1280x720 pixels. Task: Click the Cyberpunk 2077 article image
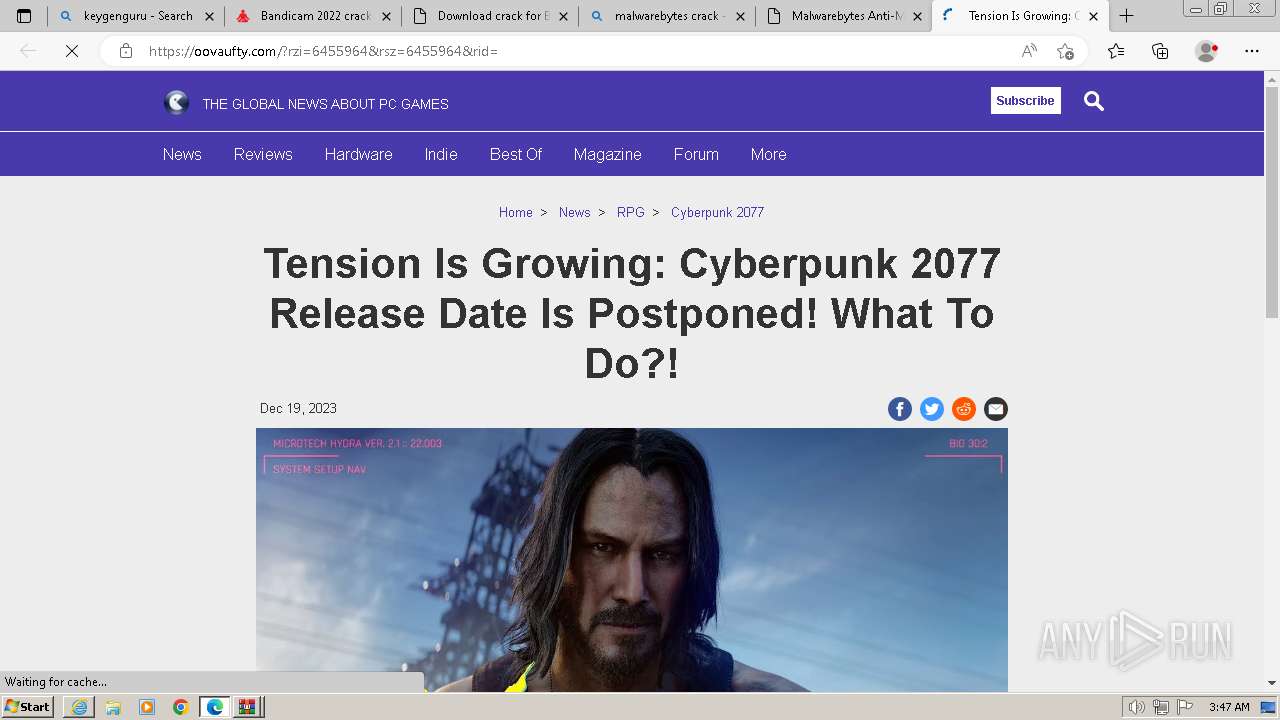632,560
